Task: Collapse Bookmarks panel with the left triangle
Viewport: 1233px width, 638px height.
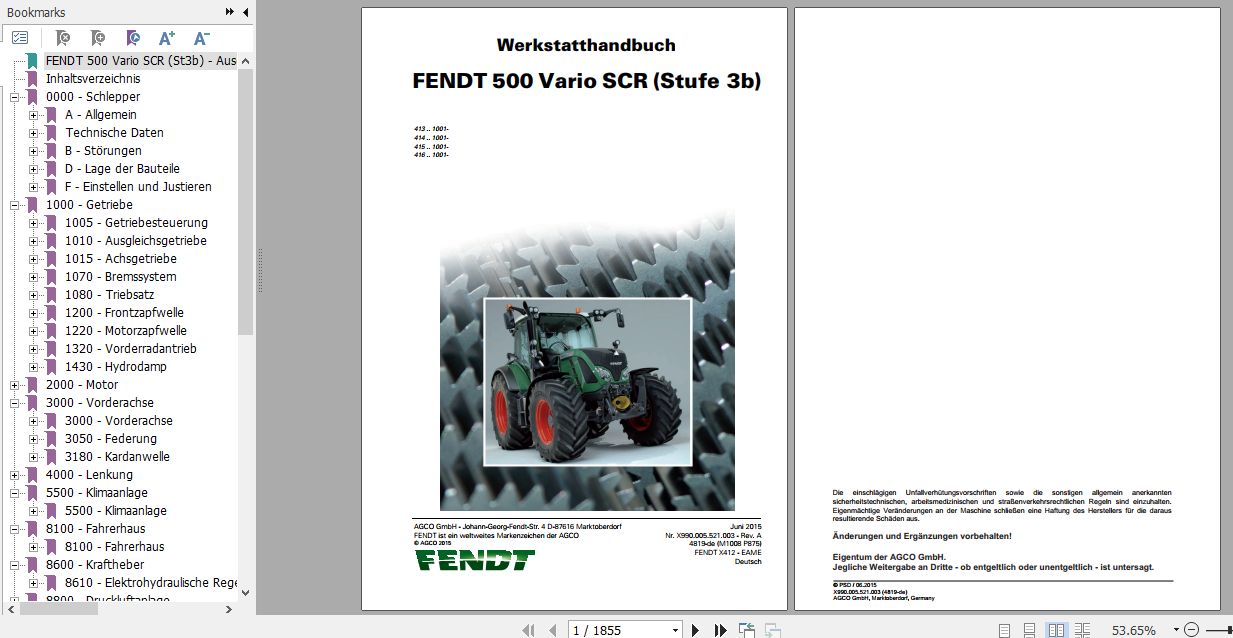Action: pos(244,12)
